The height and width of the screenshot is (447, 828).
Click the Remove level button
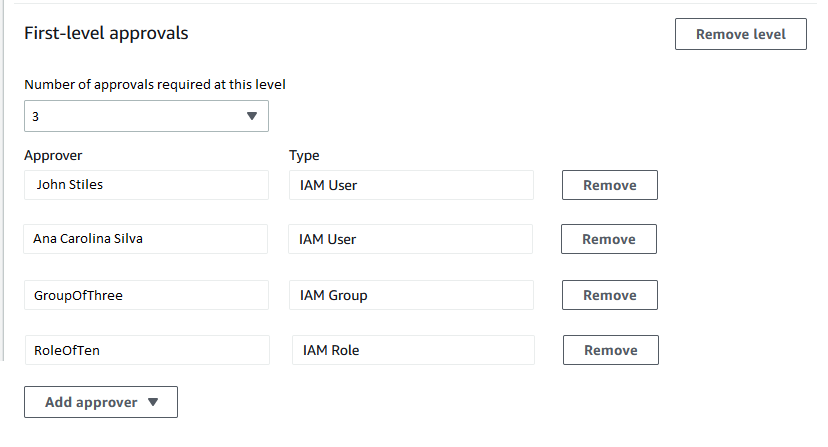[740, 34]
